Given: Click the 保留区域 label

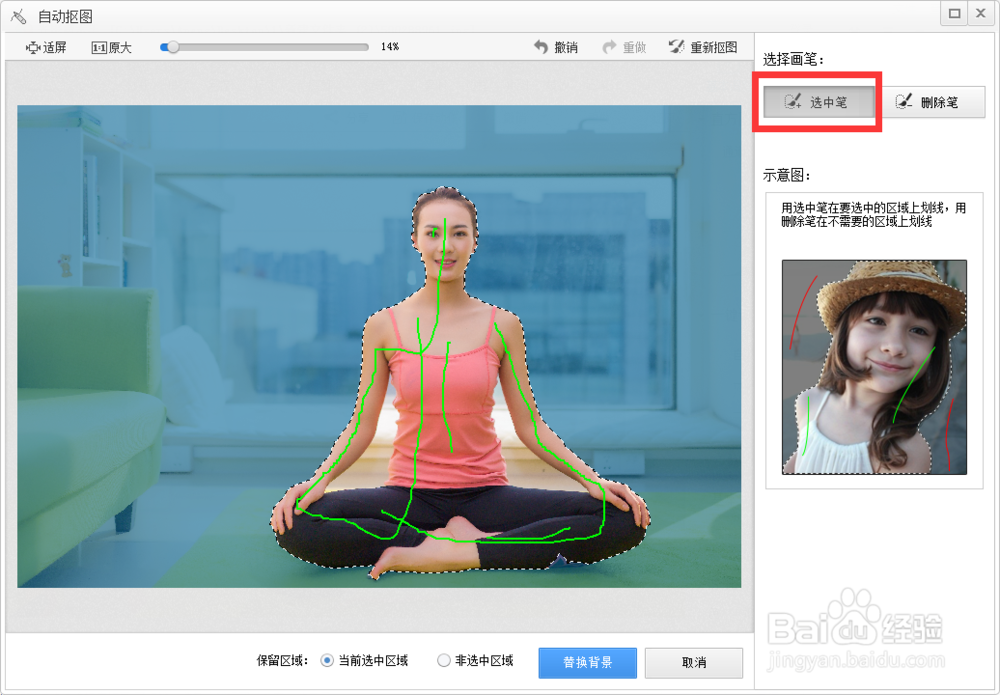Looking at the screenshot, I should pos(282,661).
